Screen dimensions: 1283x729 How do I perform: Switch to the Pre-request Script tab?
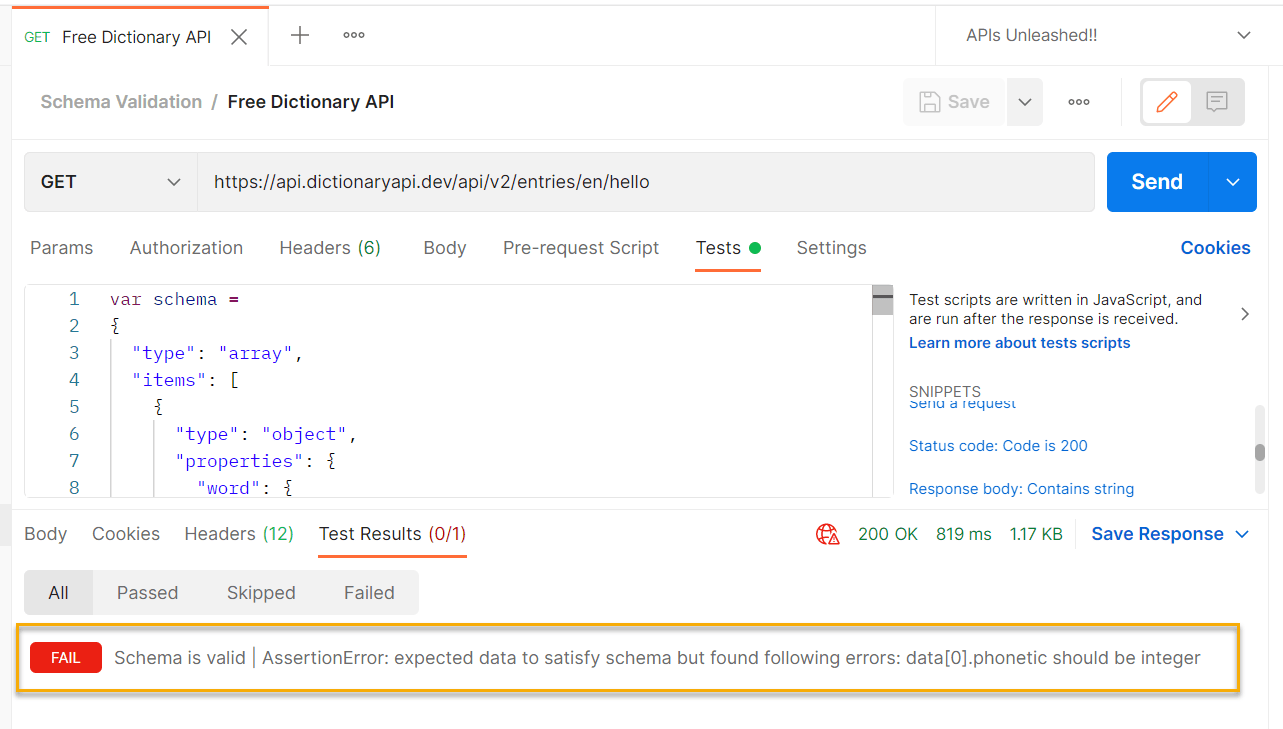pos(581,248)
